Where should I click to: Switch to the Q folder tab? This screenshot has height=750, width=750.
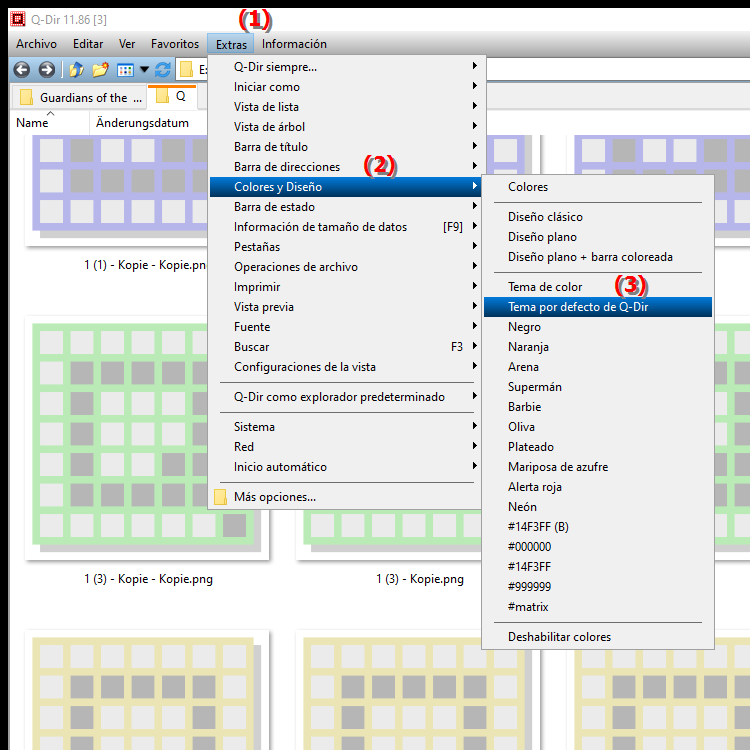click(x=172, y=96)
